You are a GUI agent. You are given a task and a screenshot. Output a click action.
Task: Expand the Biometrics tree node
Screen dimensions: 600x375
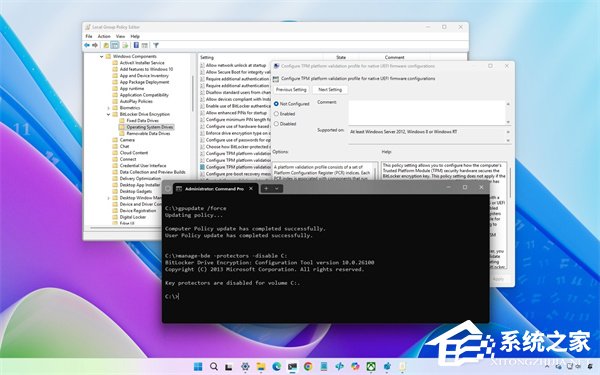point(108,108)
